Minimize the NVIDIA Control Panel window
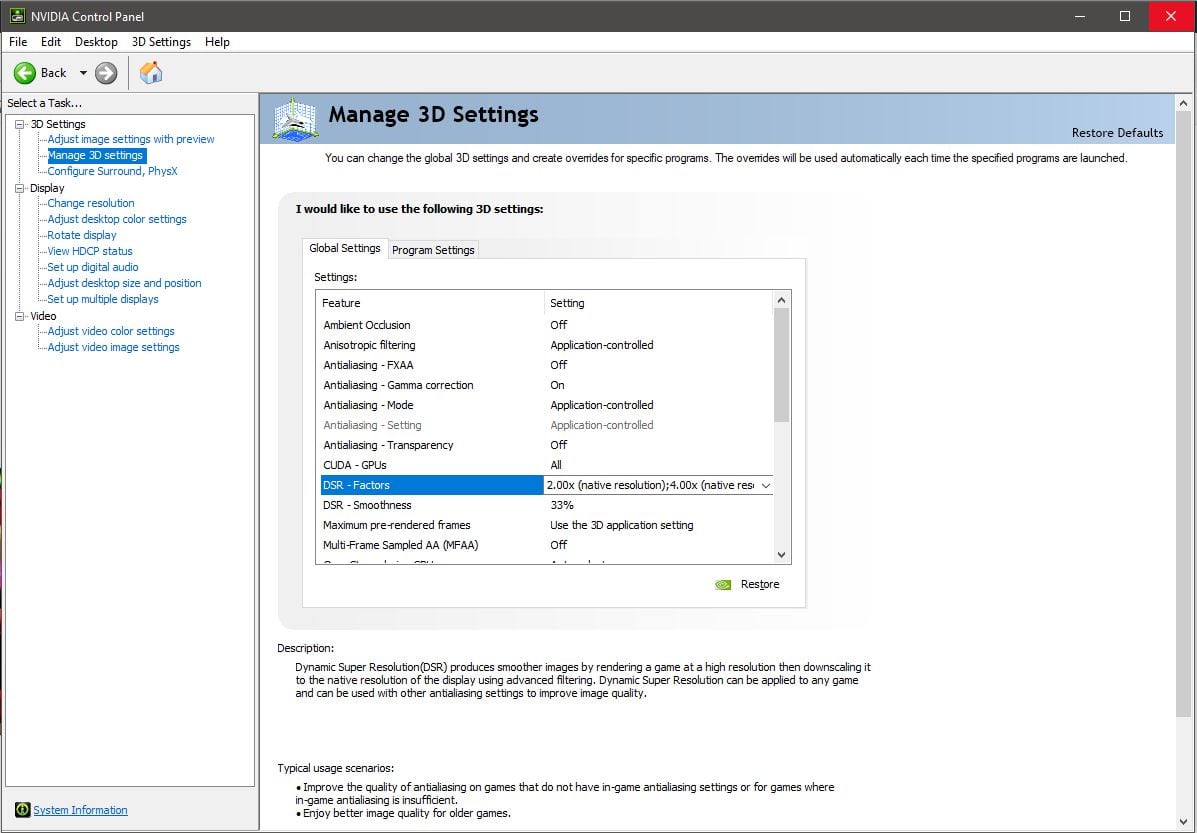The height and width of the screenshot is (833, 1197). (x=1080, y=16)
